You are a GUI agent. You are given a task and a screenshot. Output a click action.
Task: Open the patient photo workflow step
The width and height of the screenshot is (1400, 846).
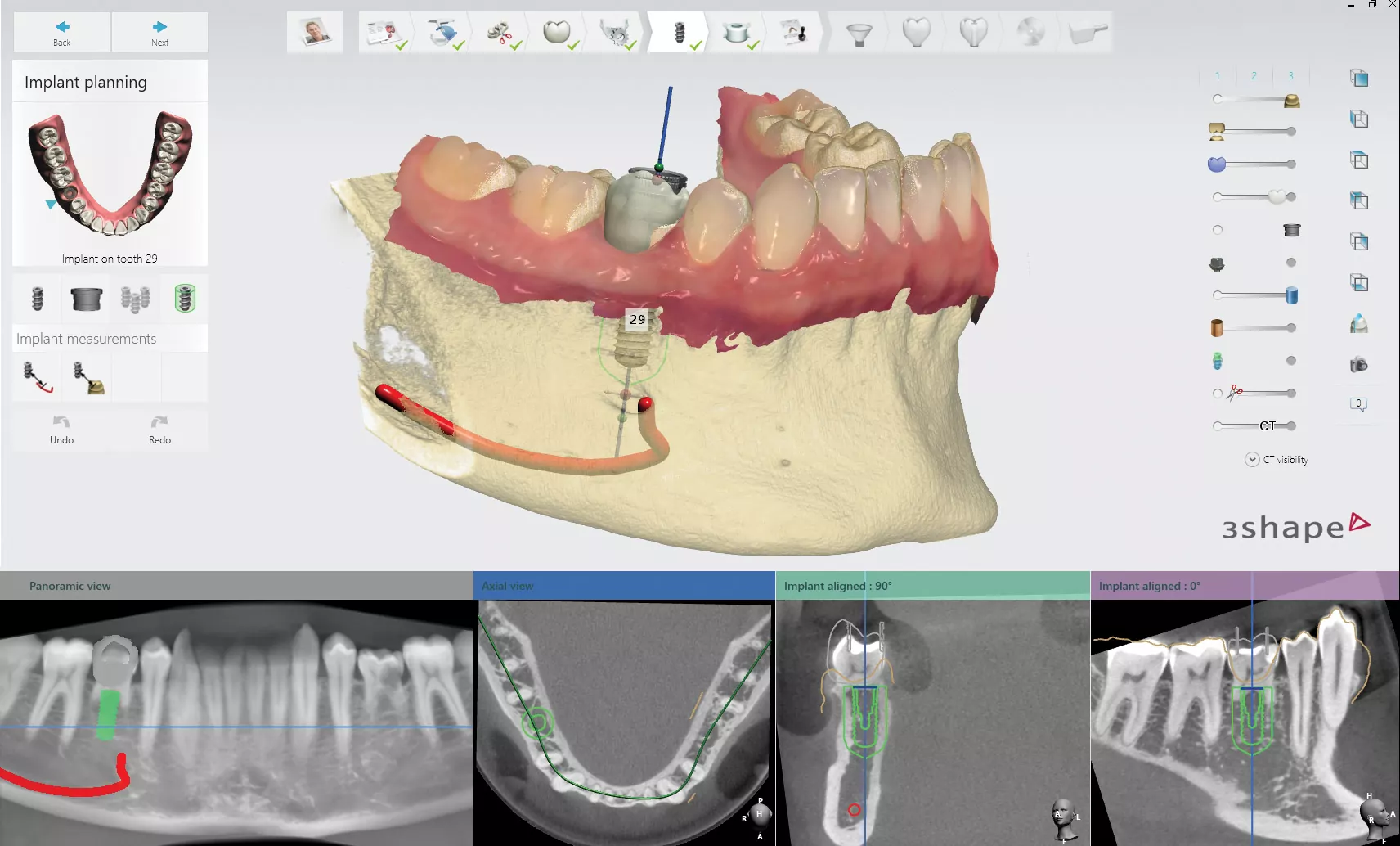[315, 34]
